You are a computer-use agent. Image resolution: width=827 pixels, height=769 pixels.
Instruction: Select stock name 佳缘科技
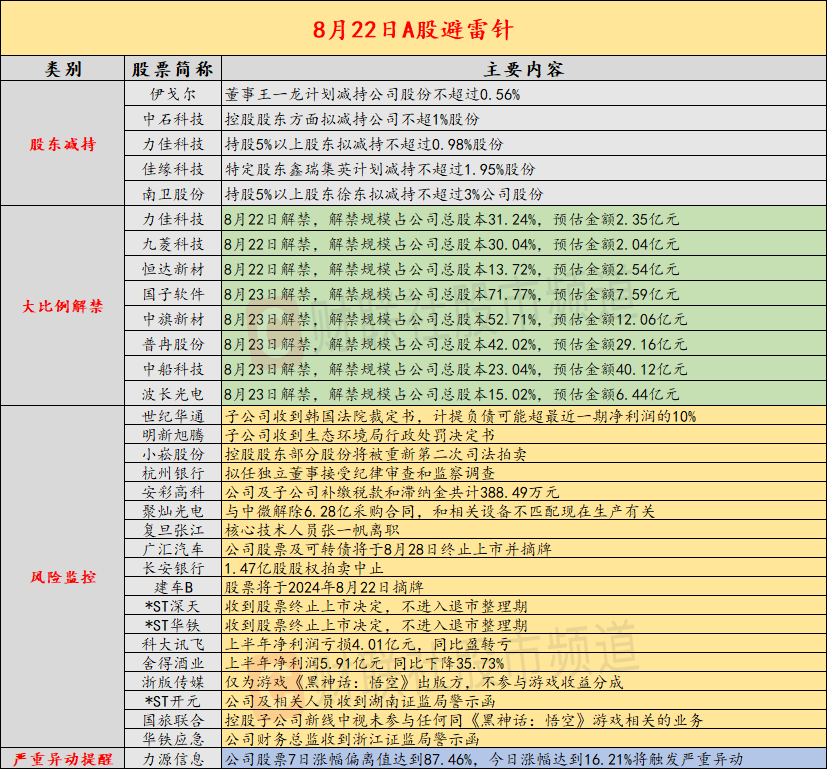[x=173, y=169]
